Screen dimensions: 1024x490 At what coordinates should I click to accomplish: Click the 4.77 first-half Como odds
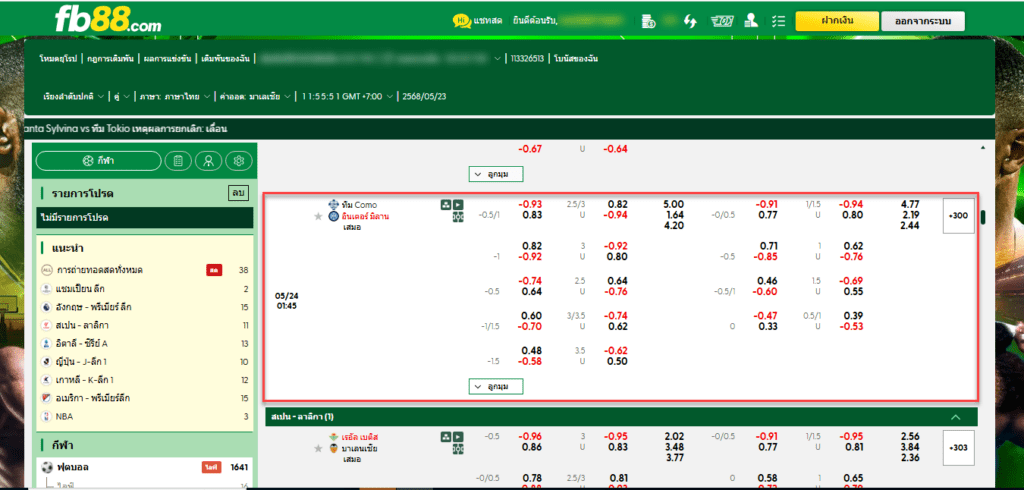pyautogui.click(x=910, y=204)
